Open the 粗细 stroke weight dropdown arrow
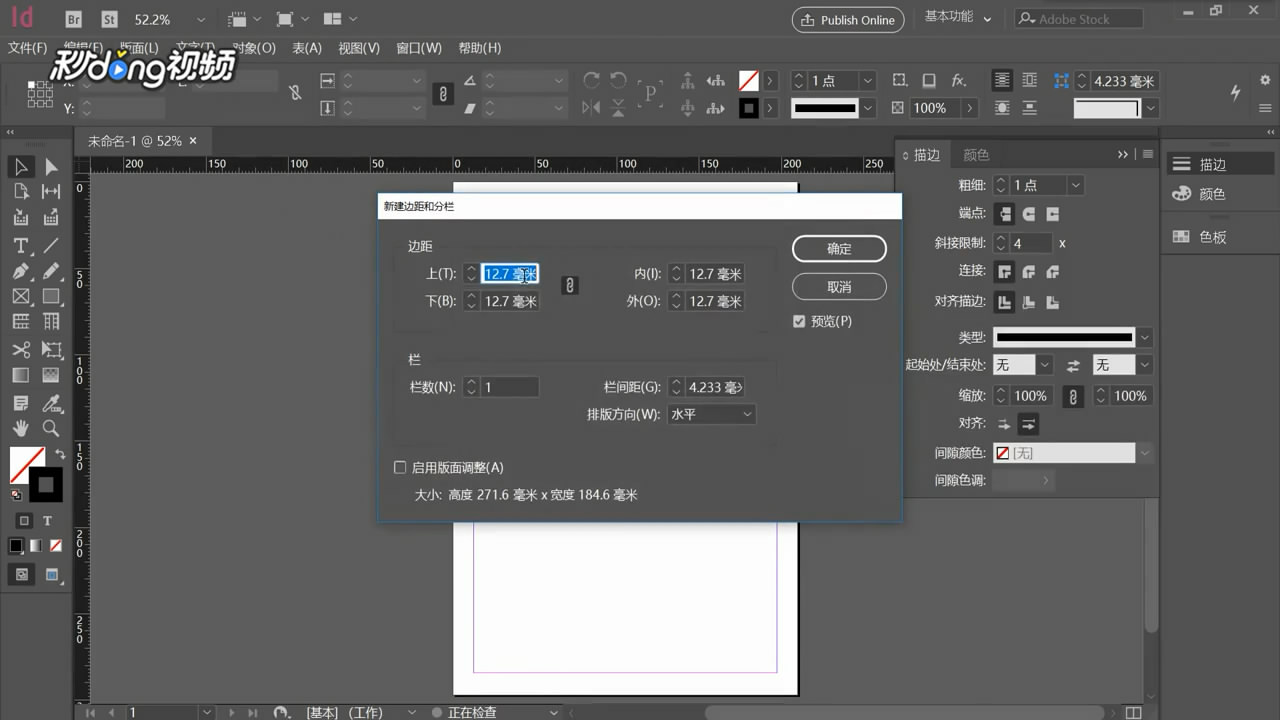This screenshot has height=720, width=1280. click(x=1075, y=185)
